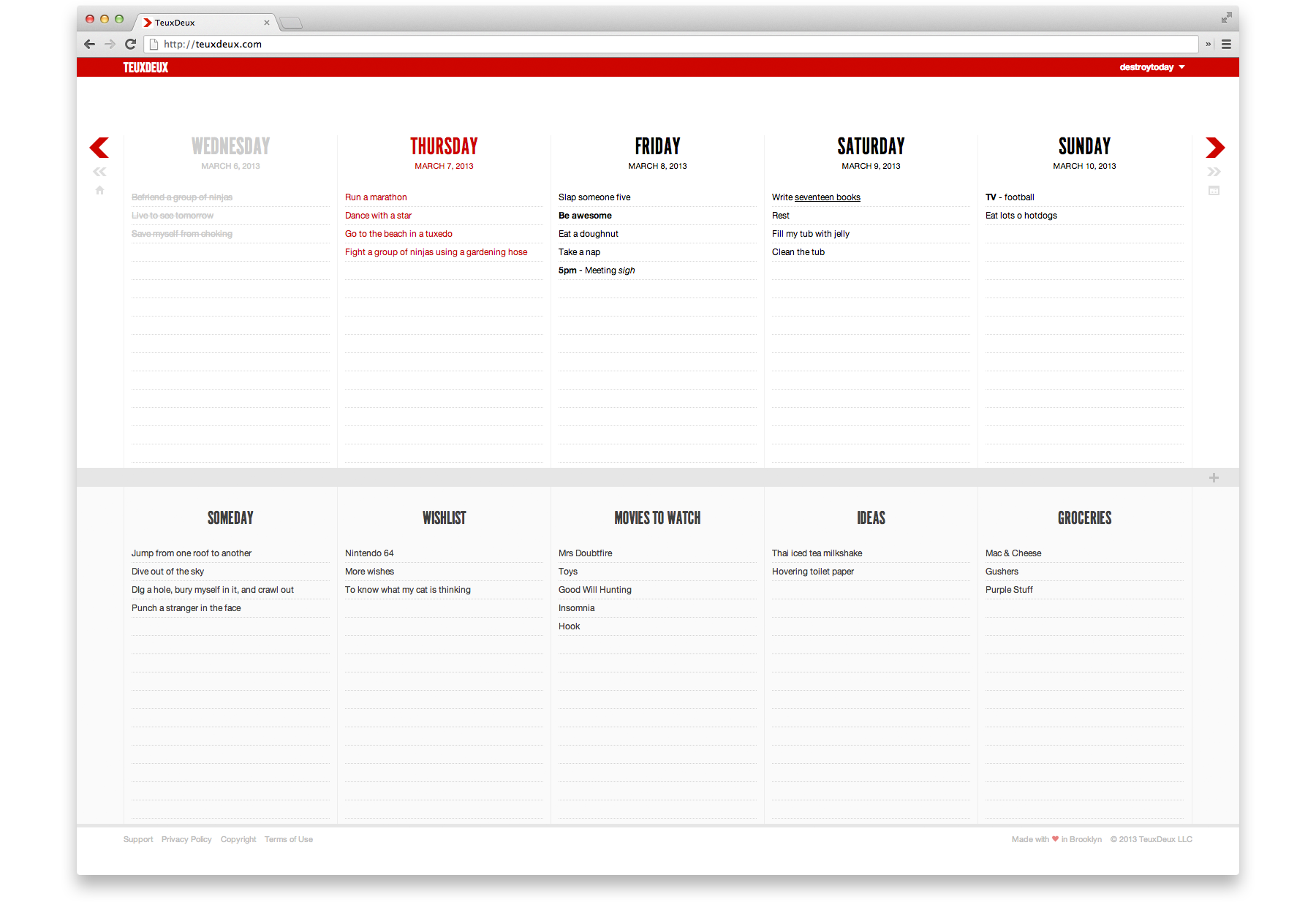Expand browser extensions overflow chevron
The width and height of the screenshot is (1316, 902).
(x=1208, y=44)
